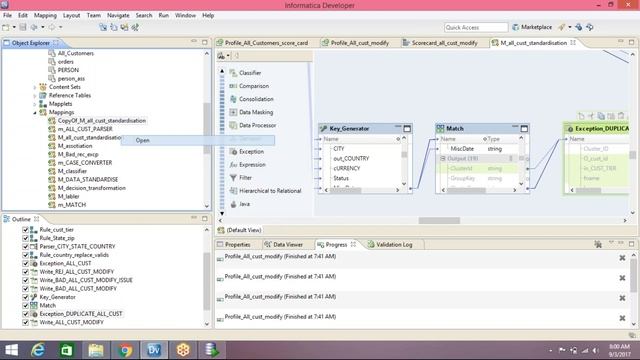Uncheck Write_REJ_ALL_CUST_MODIFY in Outline
This screenshot has width=640, height=360.
point(25,272)
